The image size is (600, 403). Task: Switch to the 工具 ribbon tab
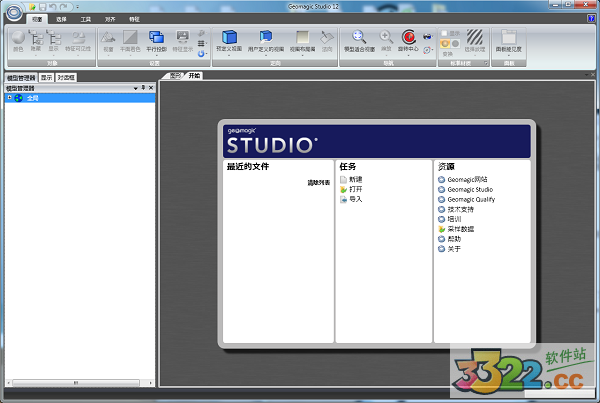coord(86,18)
